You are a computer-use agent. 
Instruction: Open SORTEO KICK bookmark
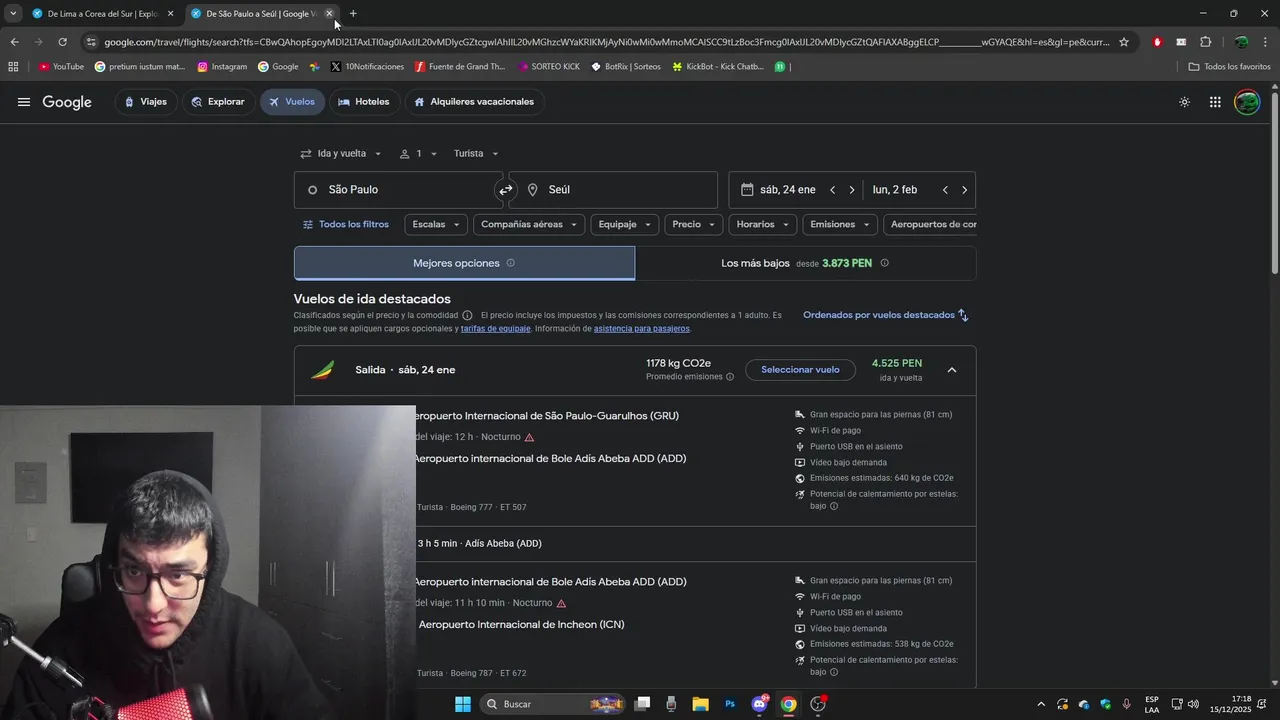549,67
